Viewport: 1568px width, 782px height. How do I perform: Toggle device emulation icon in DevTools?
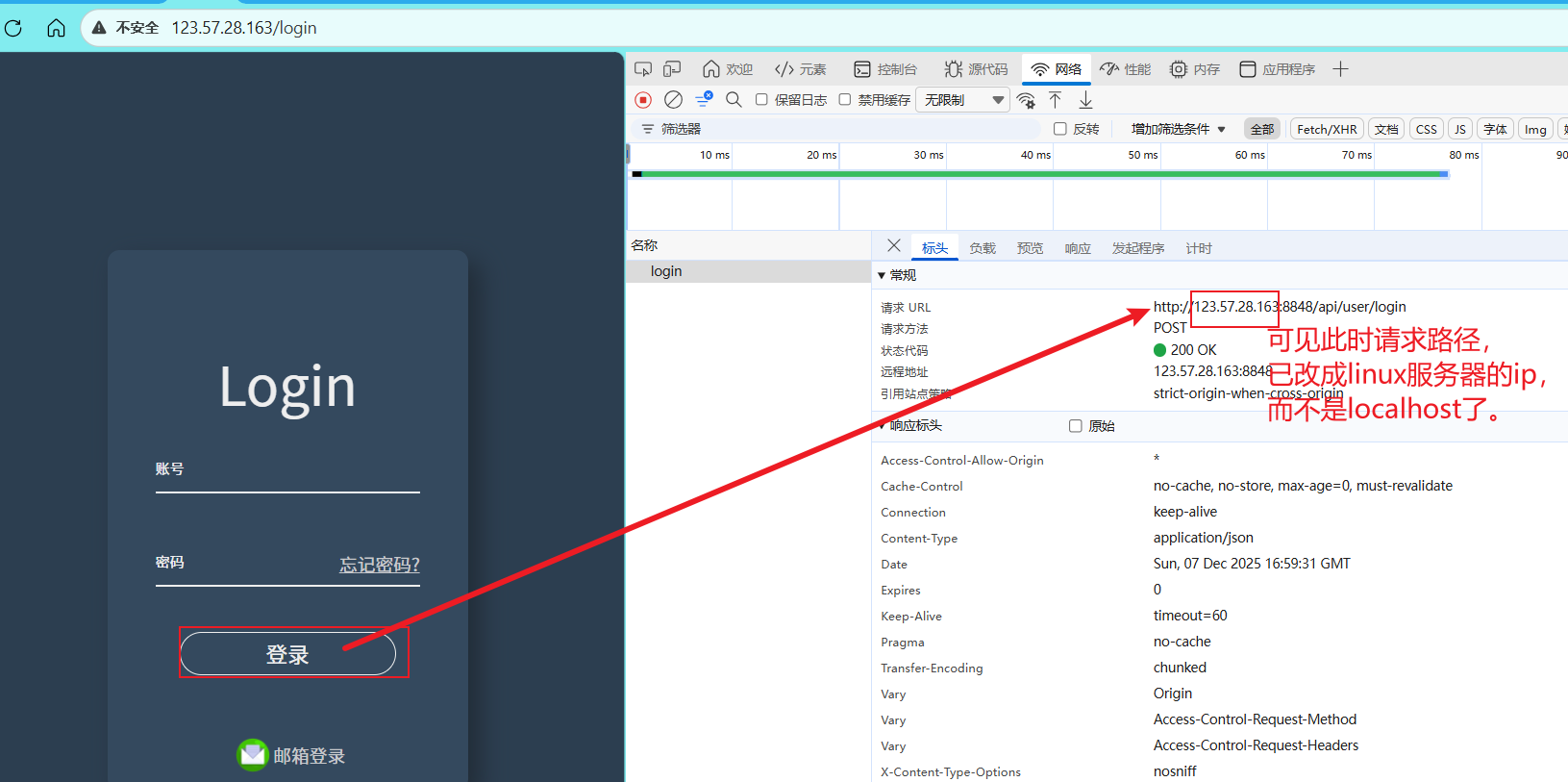672,69
